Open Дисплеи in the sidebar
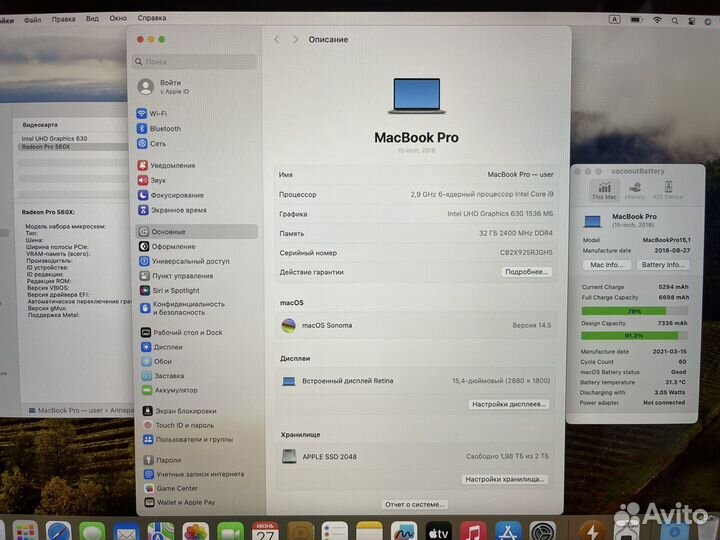The image size is (720, 540). (x=162, y=347)
